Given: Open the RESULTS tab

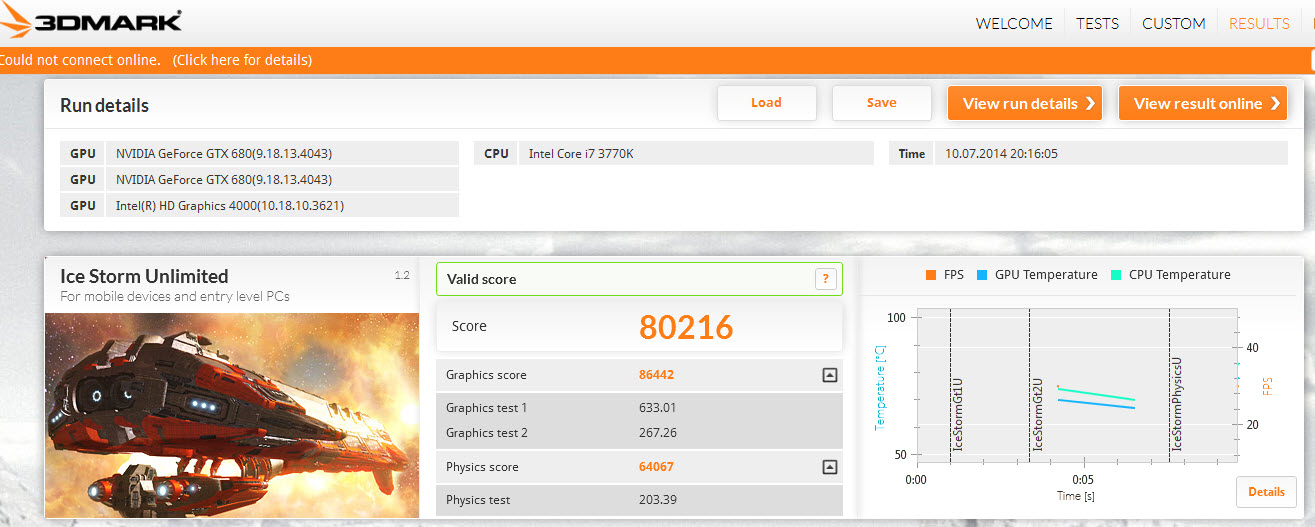Looking at the screenshot, I should pyautogui.click(x=1259, y=23).
